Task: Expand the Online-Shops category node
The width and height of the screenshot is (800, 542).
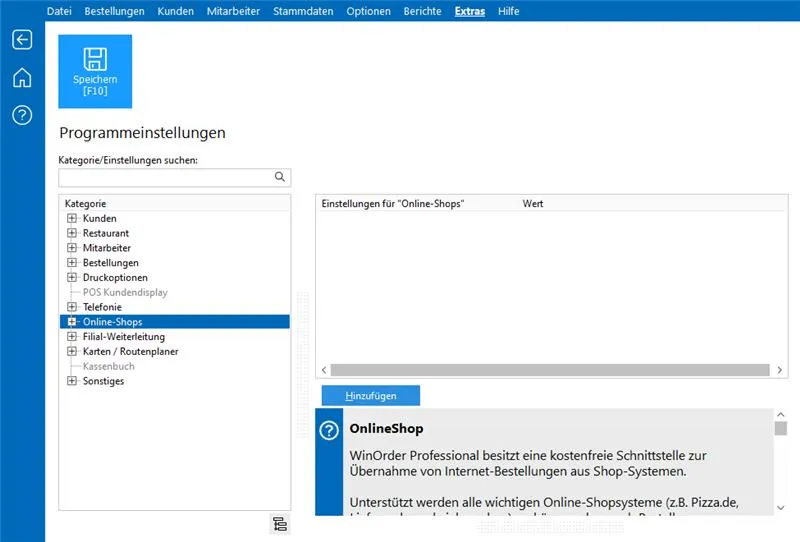Action: (72, 322)
